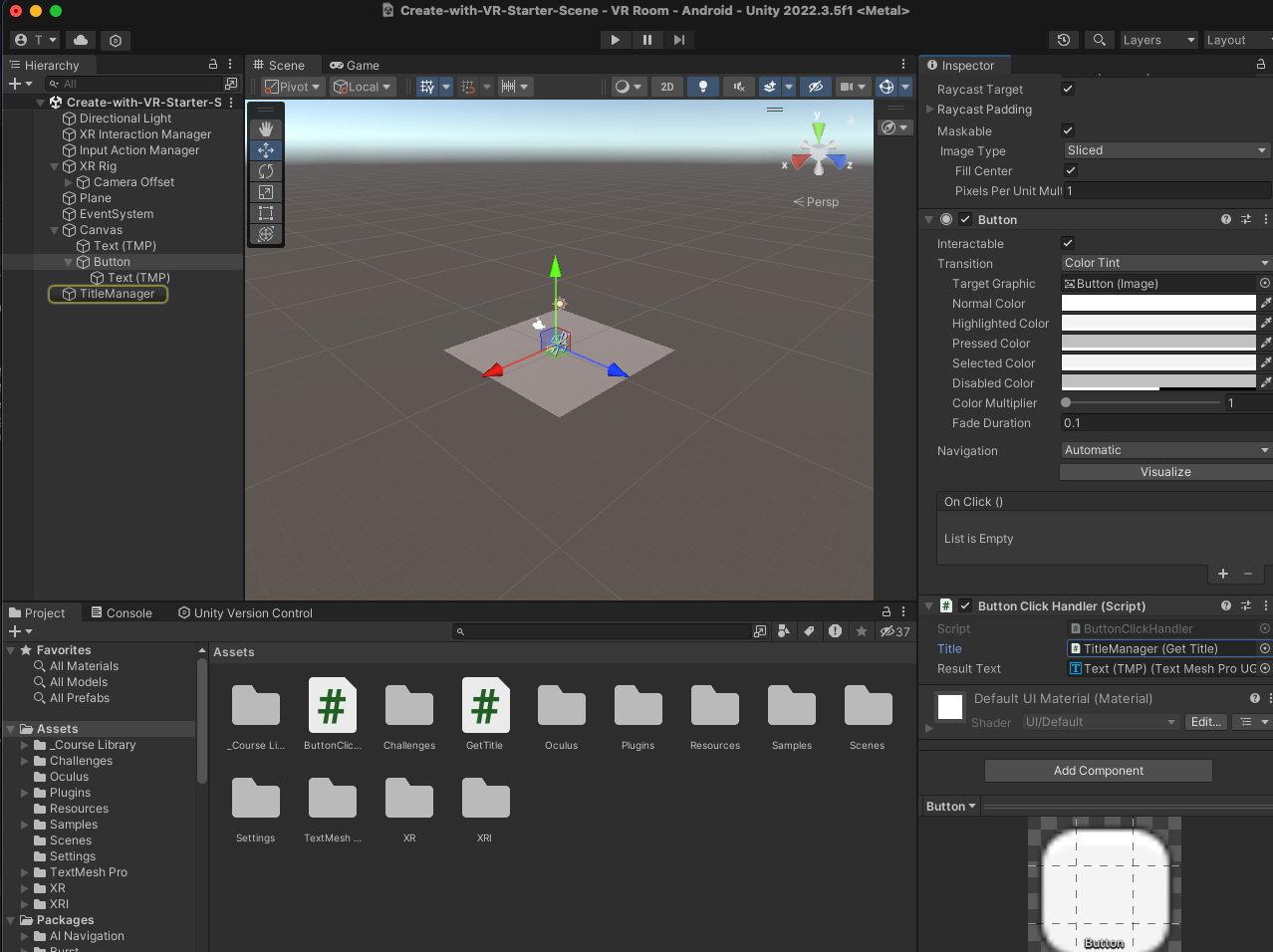This screenshot has height=952, width=1273.
Task: Toggle scene lighting bulb icon
Action: click(x=703, y=87)
